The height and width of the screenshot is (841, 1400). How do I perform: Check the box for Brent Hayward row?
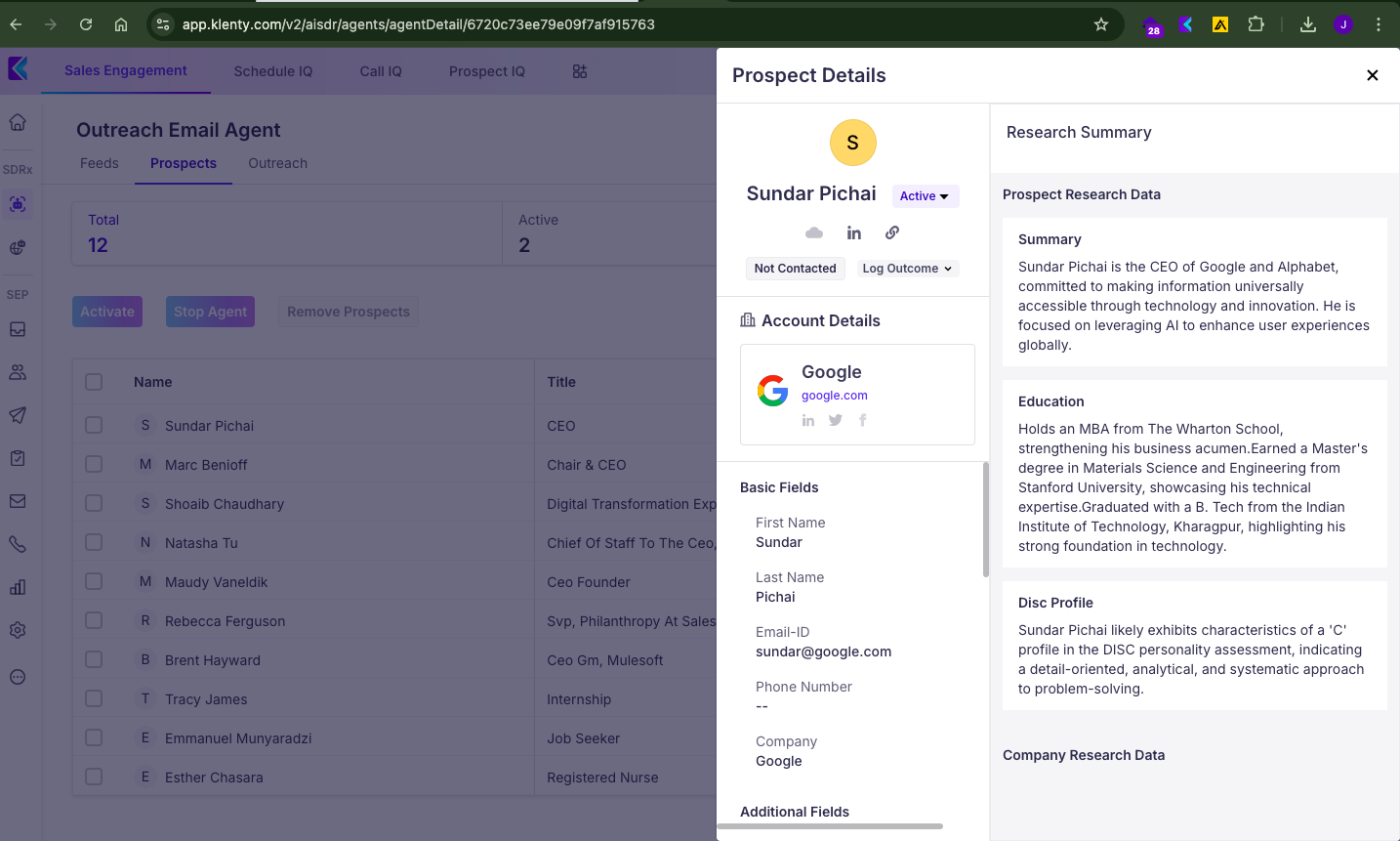click(94, 659)
